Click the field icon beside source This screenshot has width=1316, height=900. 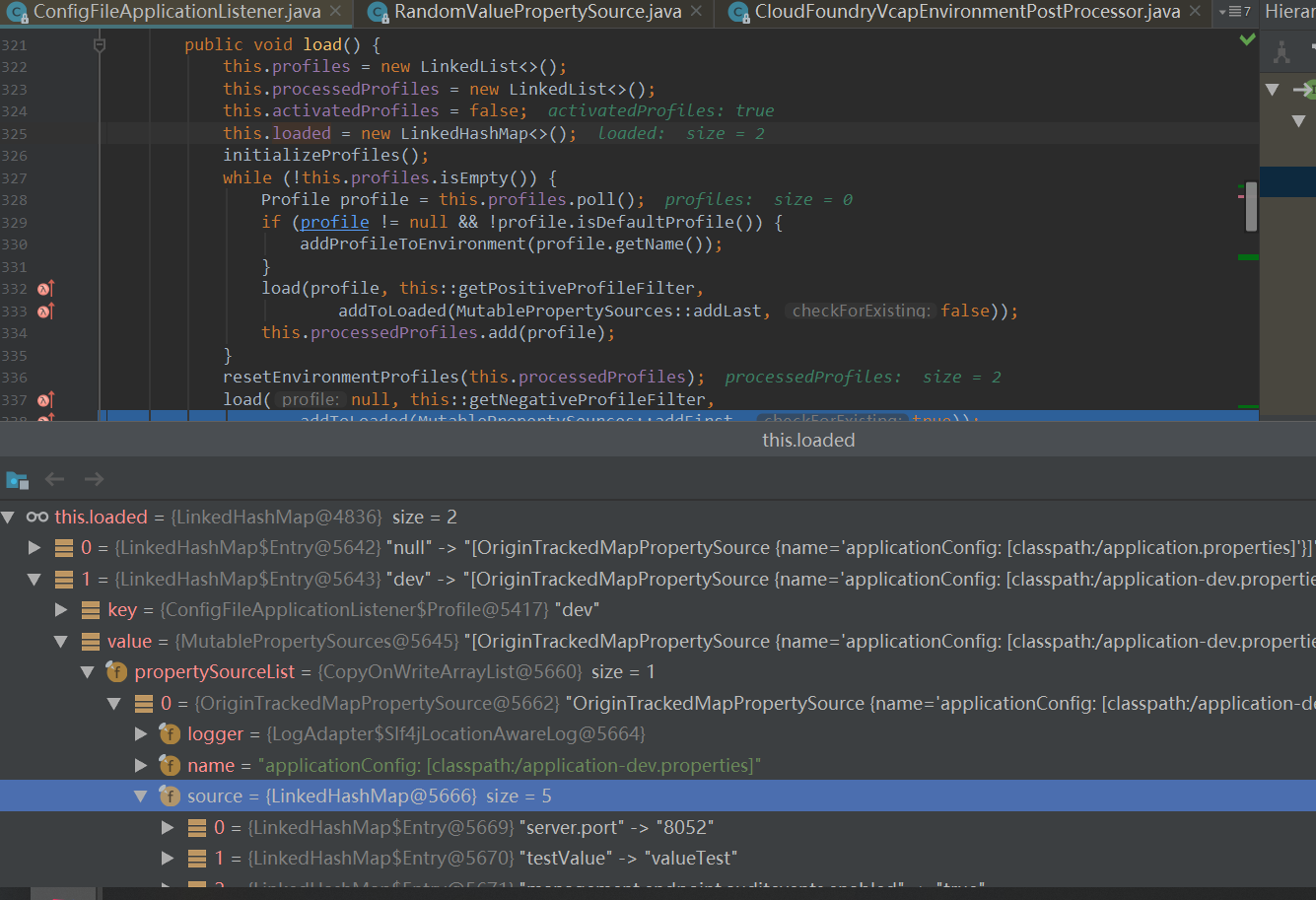coord(170,796)
